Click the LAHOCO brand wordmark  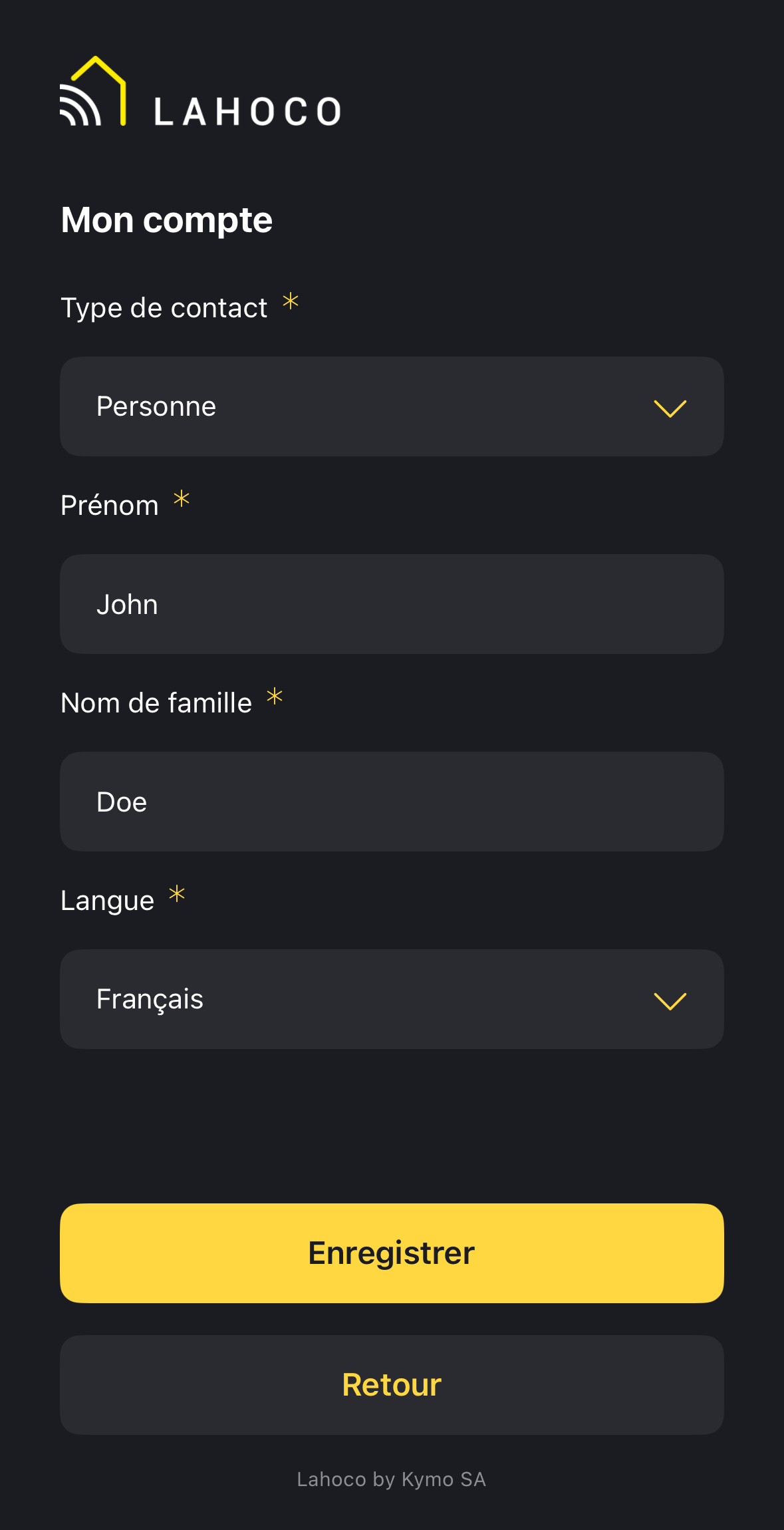click(247, 112)
